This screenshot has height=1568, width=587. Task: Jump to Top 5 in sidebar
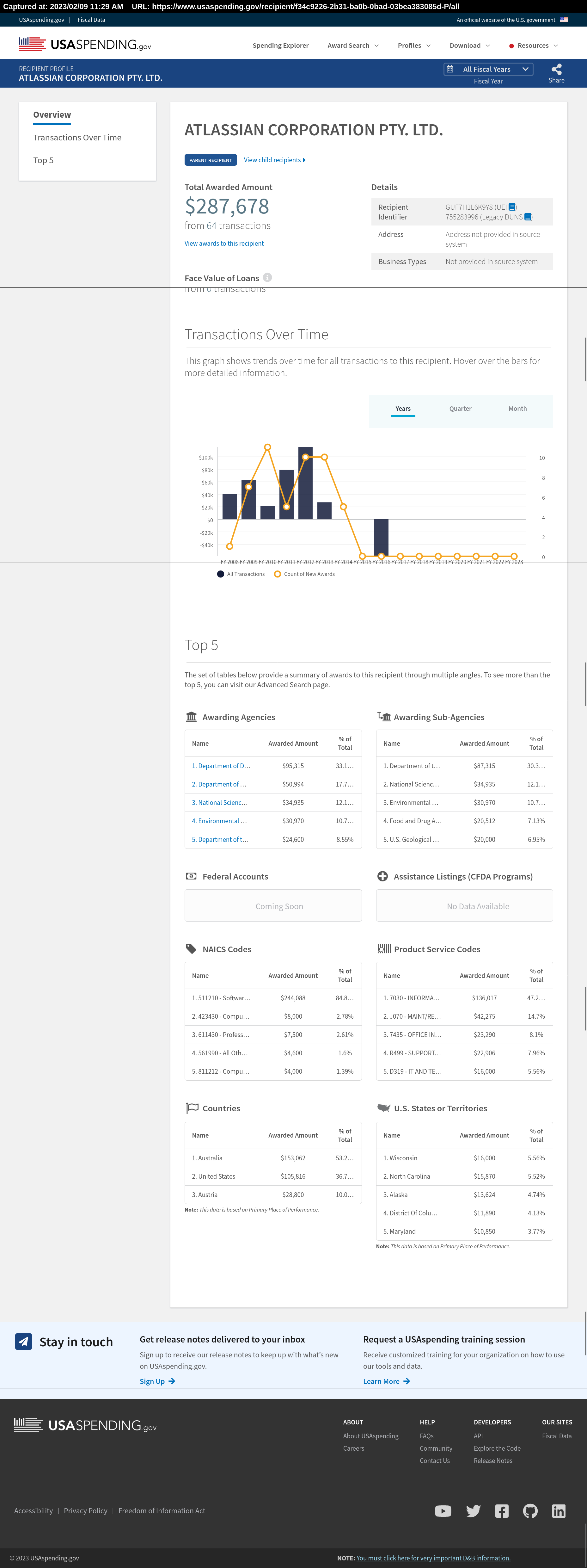43,160
